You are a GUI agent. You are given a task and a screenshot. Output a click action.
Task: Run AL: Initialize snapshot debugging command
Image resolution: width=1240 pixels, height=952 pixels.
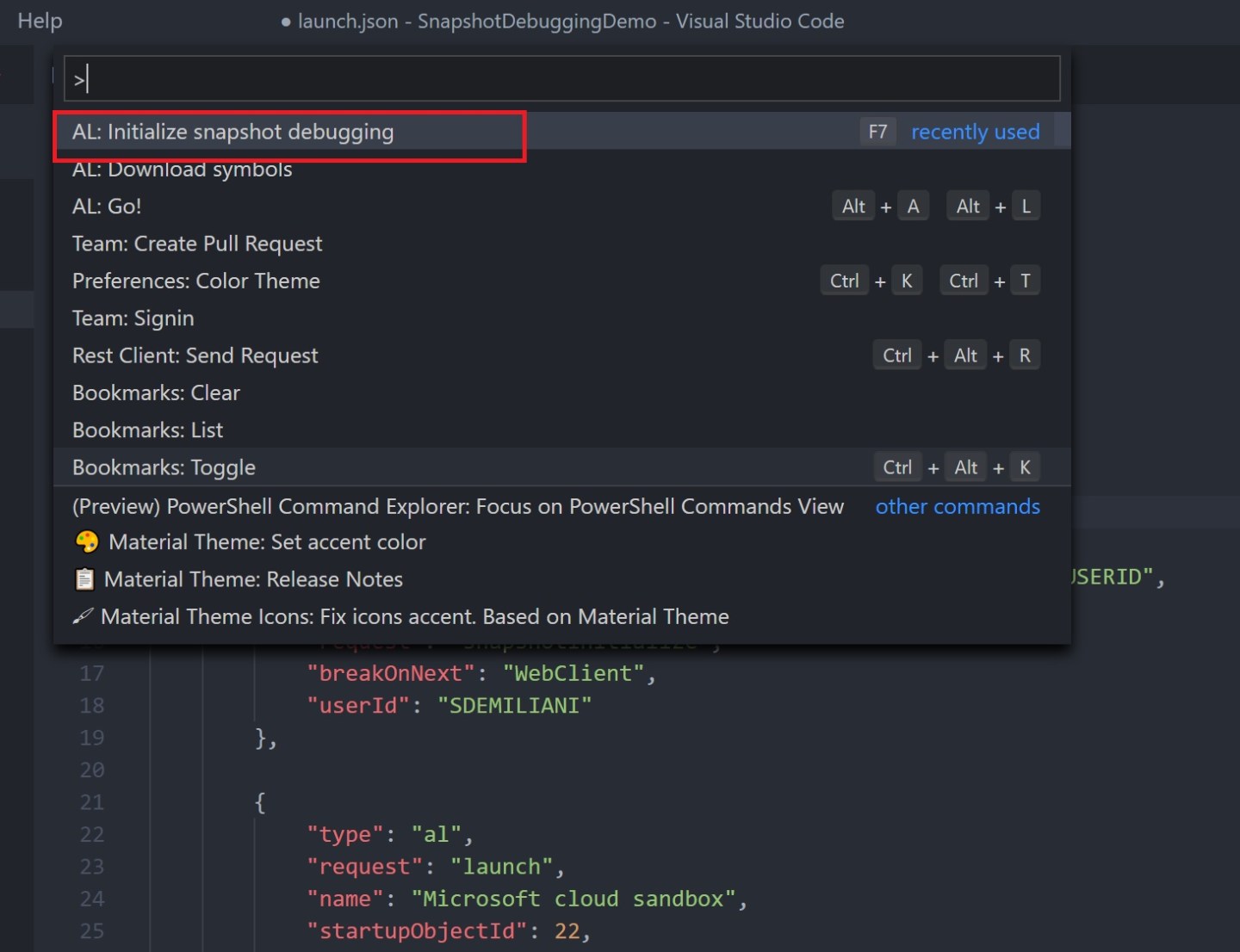(562, 132)
